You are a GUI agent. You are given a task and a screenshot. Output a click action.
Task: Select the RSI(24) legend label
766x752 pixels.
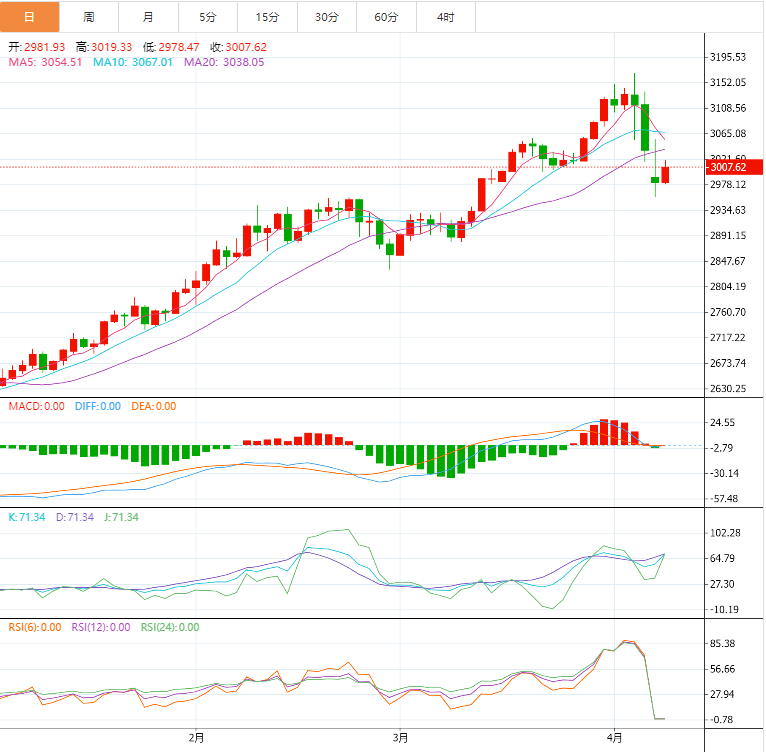[x=172, y=628]
